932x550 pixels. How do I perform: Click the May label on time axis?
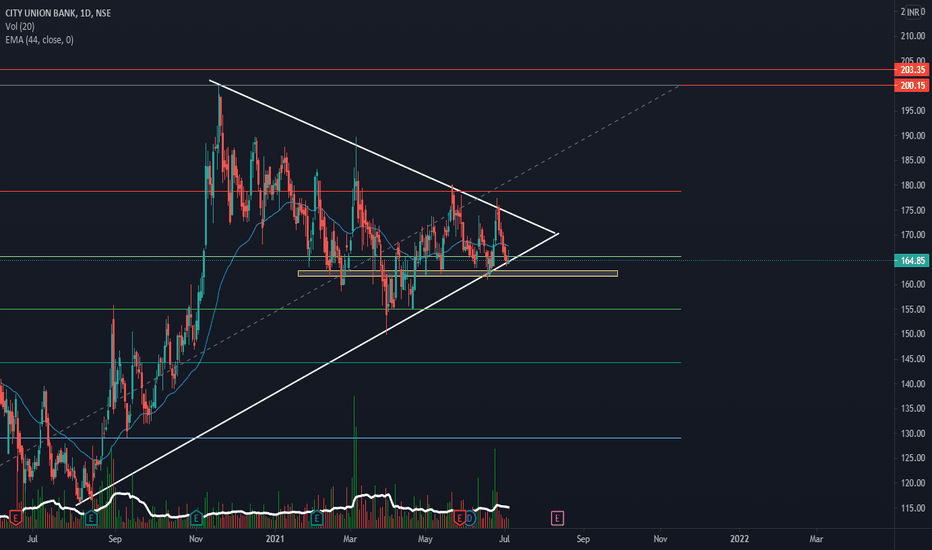(425, 539)
